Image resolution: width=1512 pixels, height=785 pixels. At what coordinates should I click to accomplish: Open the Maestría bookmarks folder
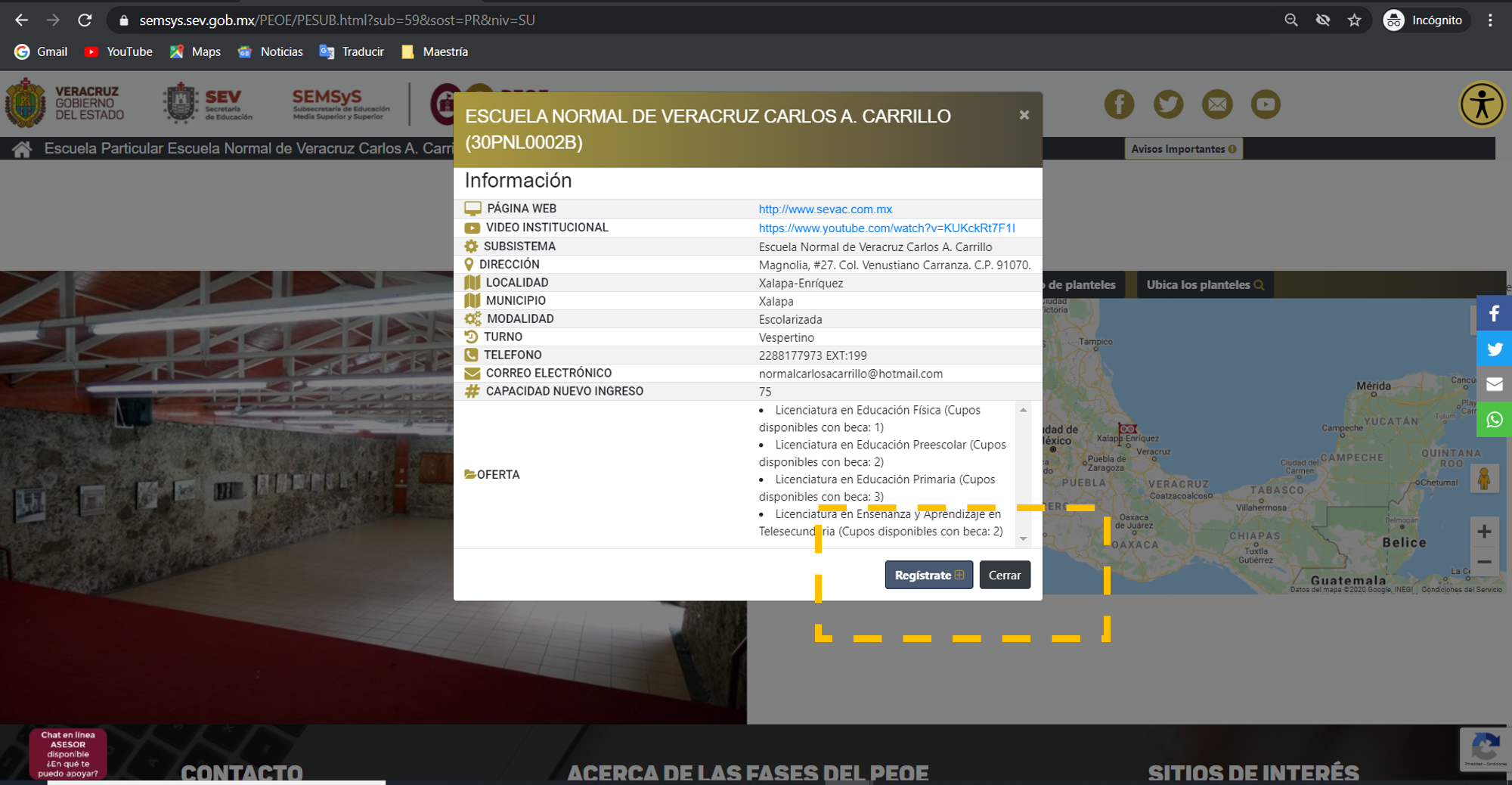click(x=435, y=51)
